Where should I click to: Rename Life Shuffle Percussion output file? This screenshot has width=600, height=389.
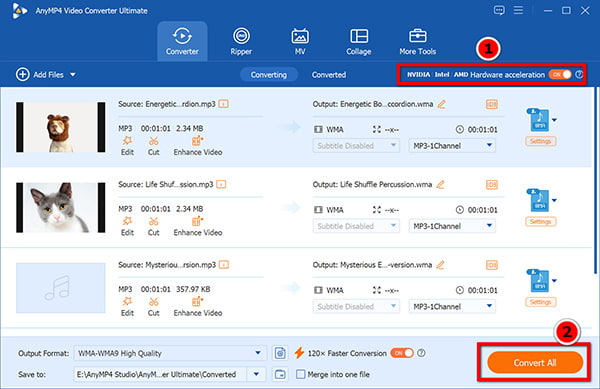tap(440, 184)
